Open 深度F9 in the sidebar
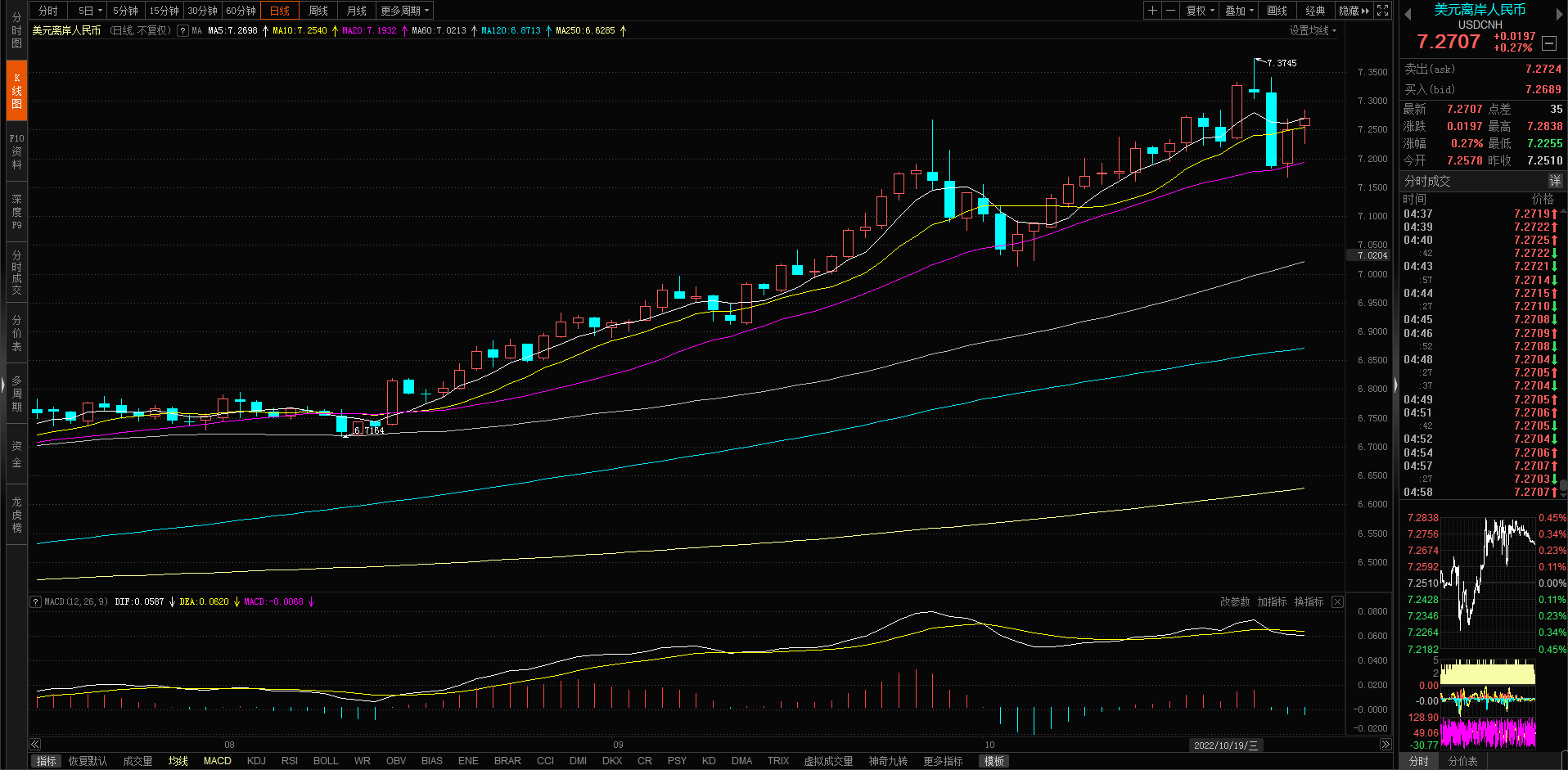This screenshot has height=770, width=1568. click(x=16, y=212)
